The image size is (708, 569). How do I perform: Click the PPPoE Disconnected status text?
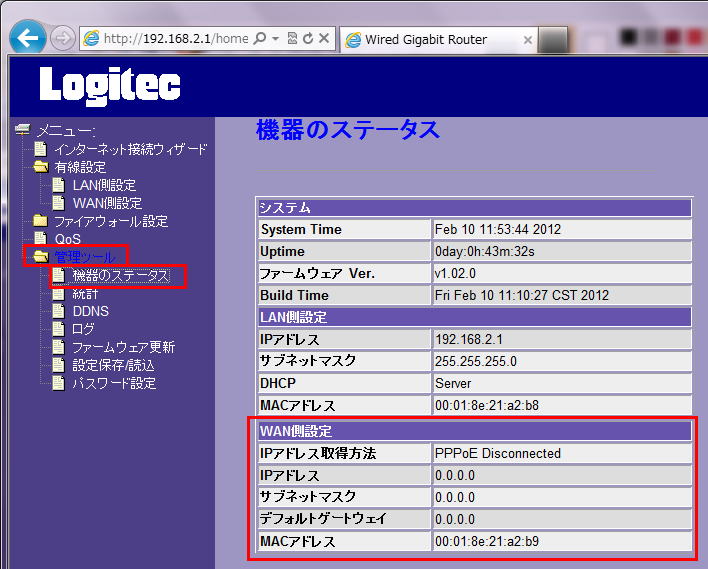click(x=498, y=453)
